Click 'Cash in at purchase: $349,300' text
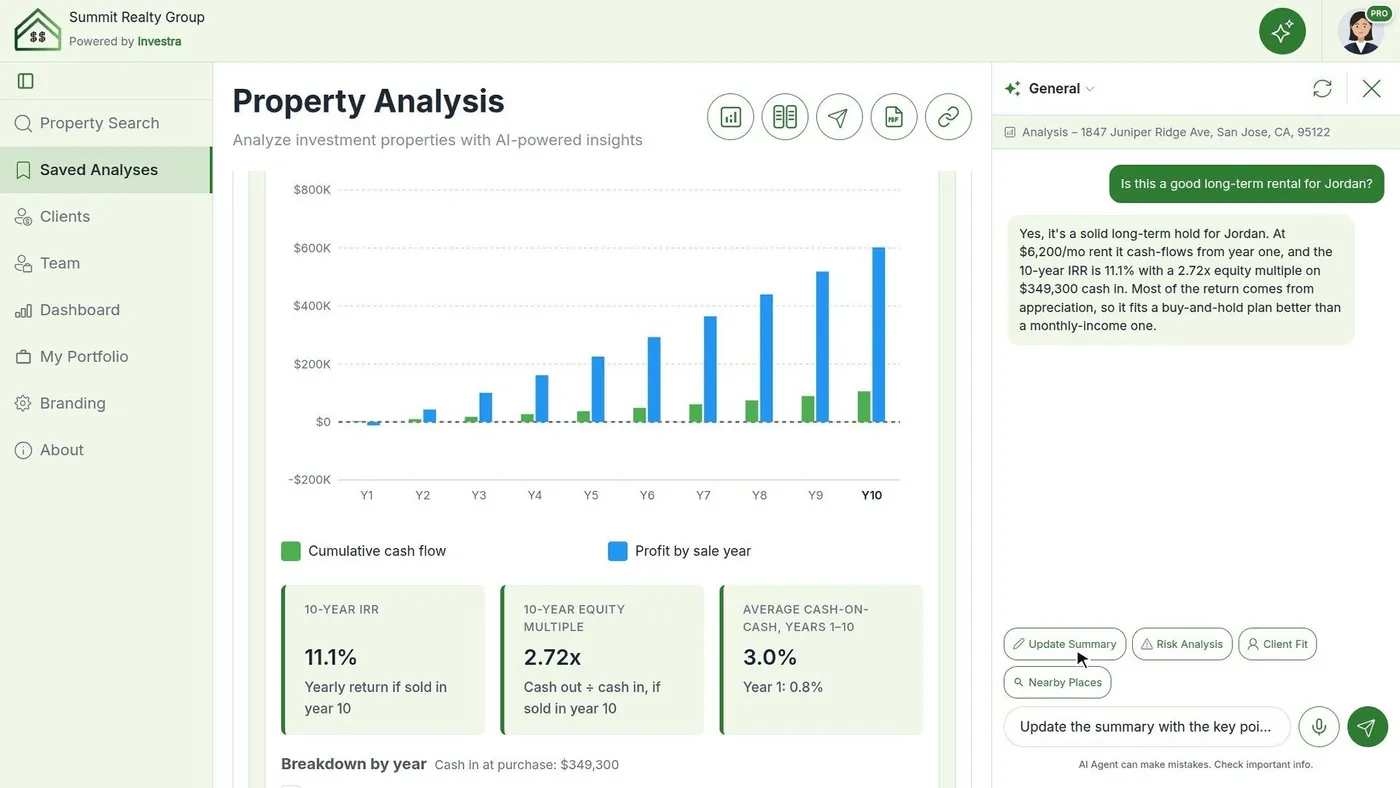Image resolution: width=1400 pixels, height=788 pixels. [x=527, y=765]
